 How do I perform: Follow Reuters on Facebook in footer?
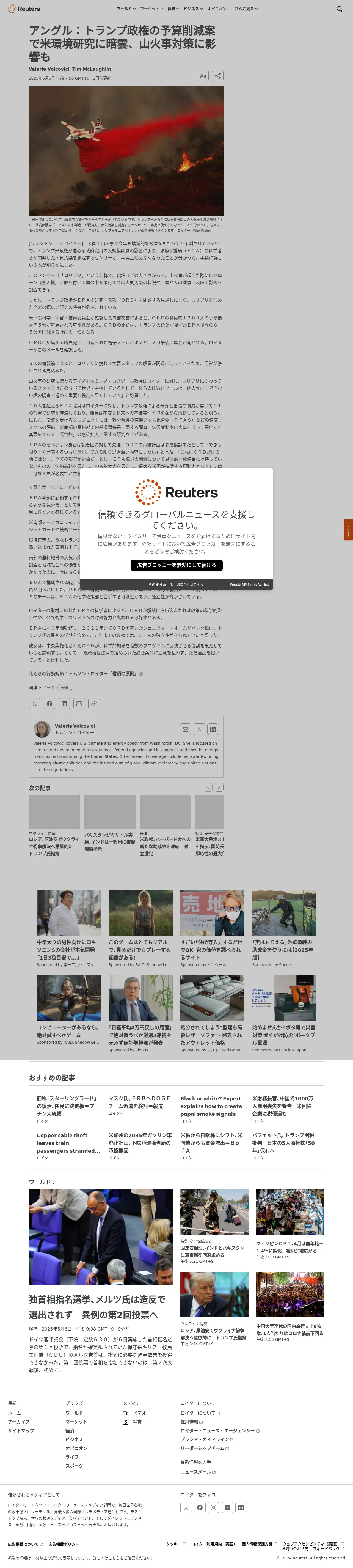coord(200,1507)
